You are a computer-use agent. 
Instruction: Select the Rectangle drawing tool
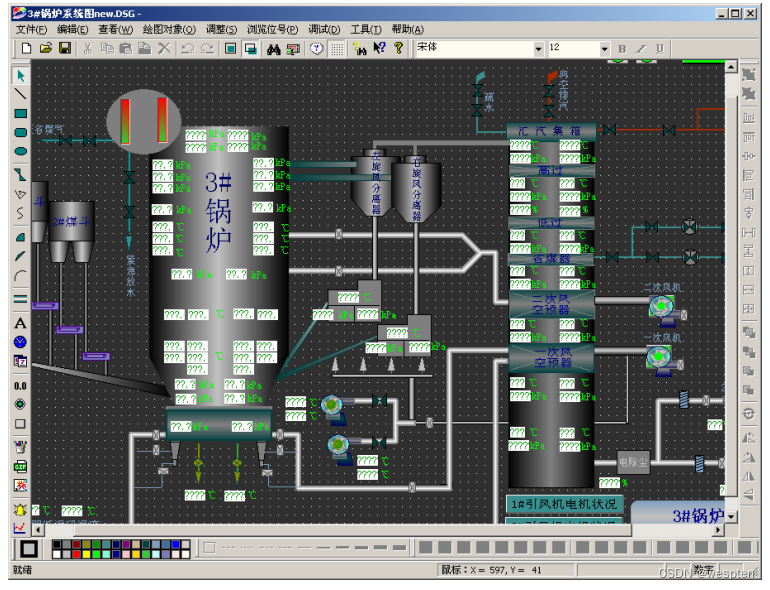[x=20, y=113]
